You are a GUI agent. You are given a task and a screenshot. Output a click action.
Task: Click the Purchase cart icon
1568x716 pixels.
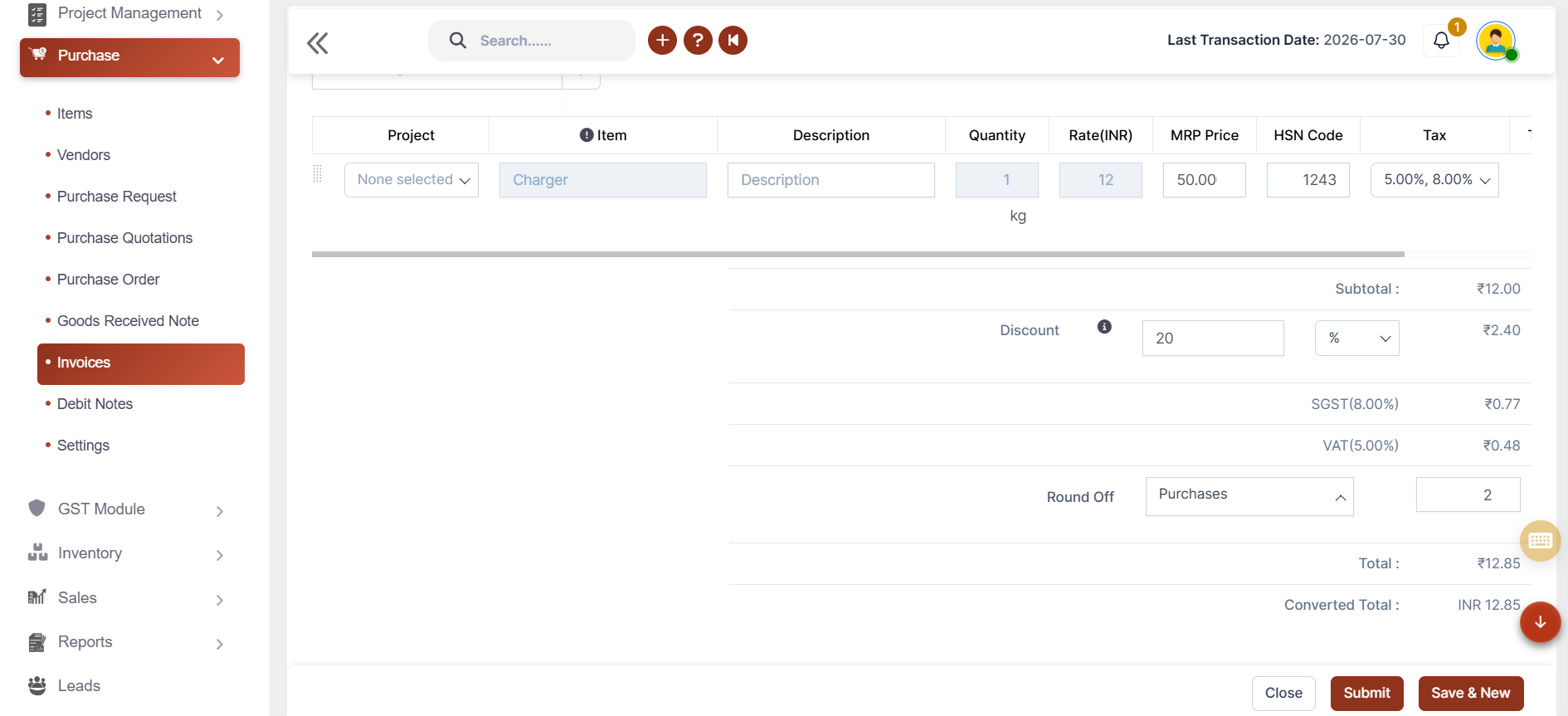tap(37, 55)
